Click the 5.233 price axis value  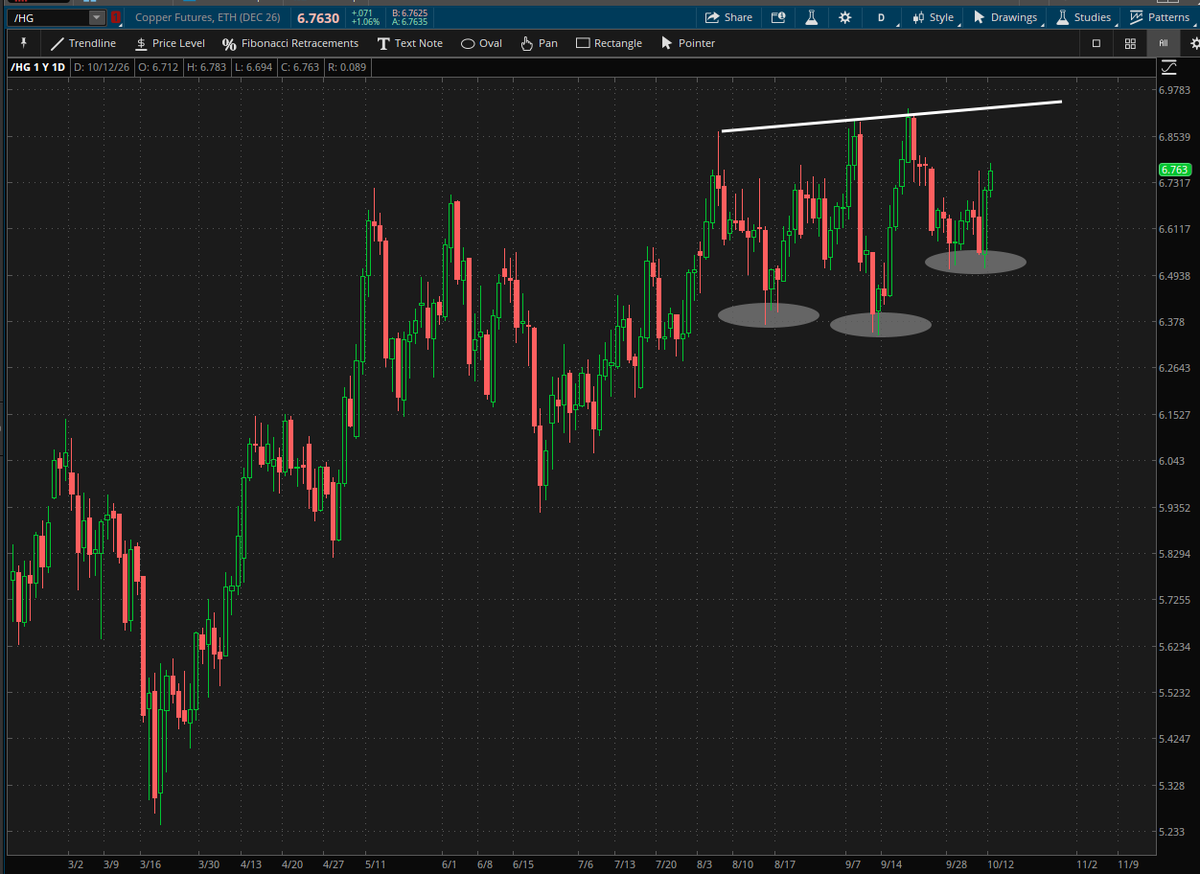coord(1171,832)
